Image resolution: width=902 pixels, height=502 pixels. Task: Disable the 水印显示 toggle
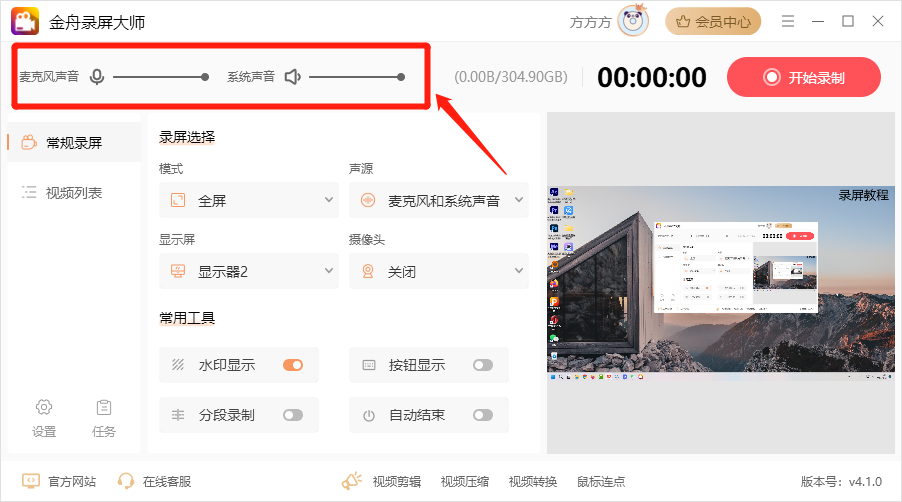293,365
